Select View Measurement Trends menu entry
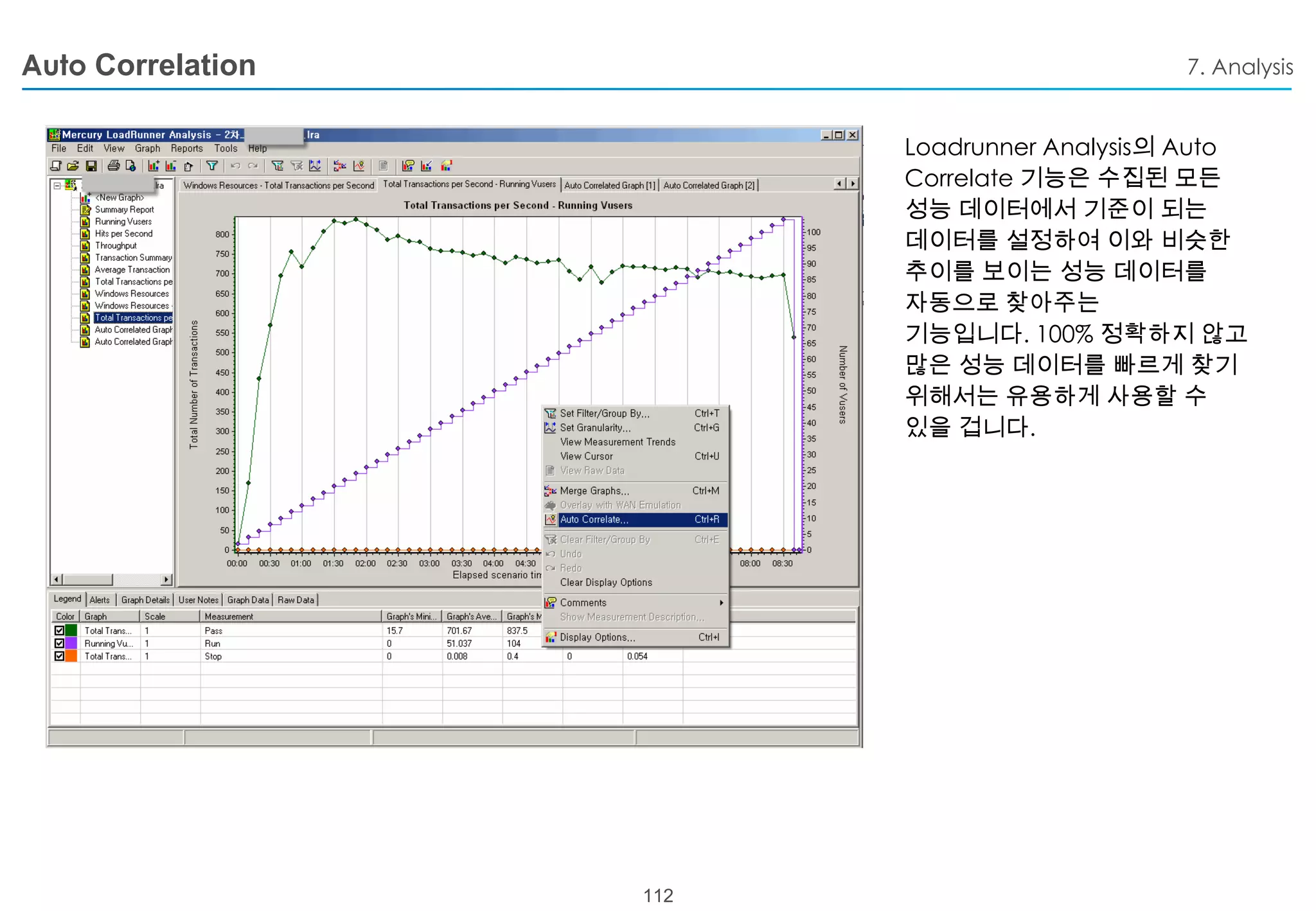Screen dimensions: 1316x911 click(x=636, y=442)
